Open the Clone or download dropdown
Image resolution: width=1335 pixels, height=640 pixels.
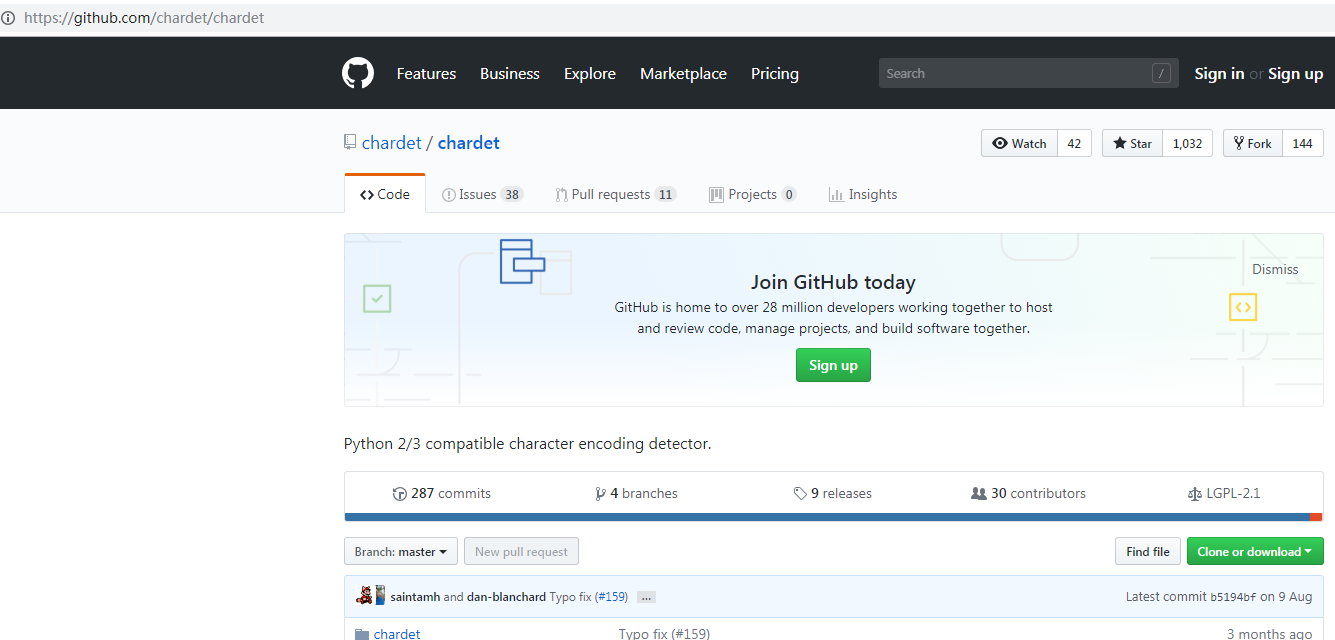point(1255,551)
